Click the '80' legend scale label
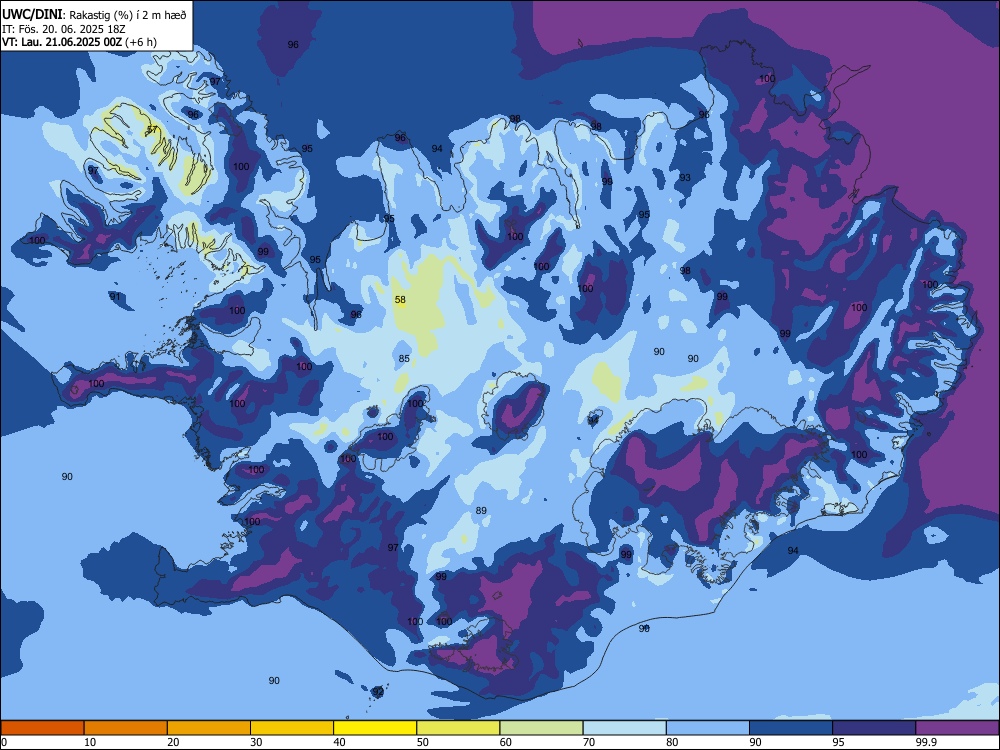 pyautogui.click(x=672, y=742)
